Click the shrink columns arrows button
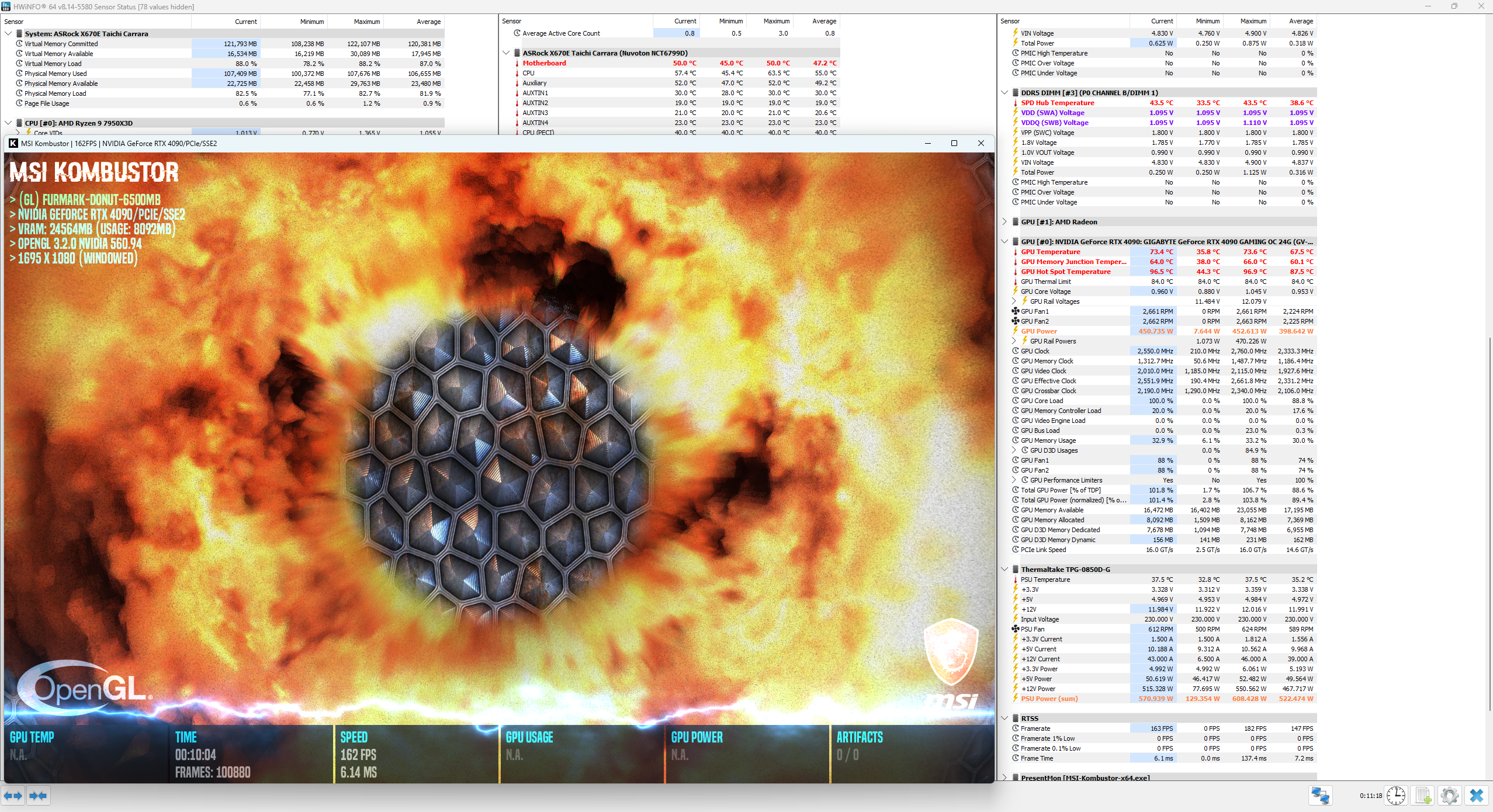Screen dimensions: 1493x812 [39, 796]
